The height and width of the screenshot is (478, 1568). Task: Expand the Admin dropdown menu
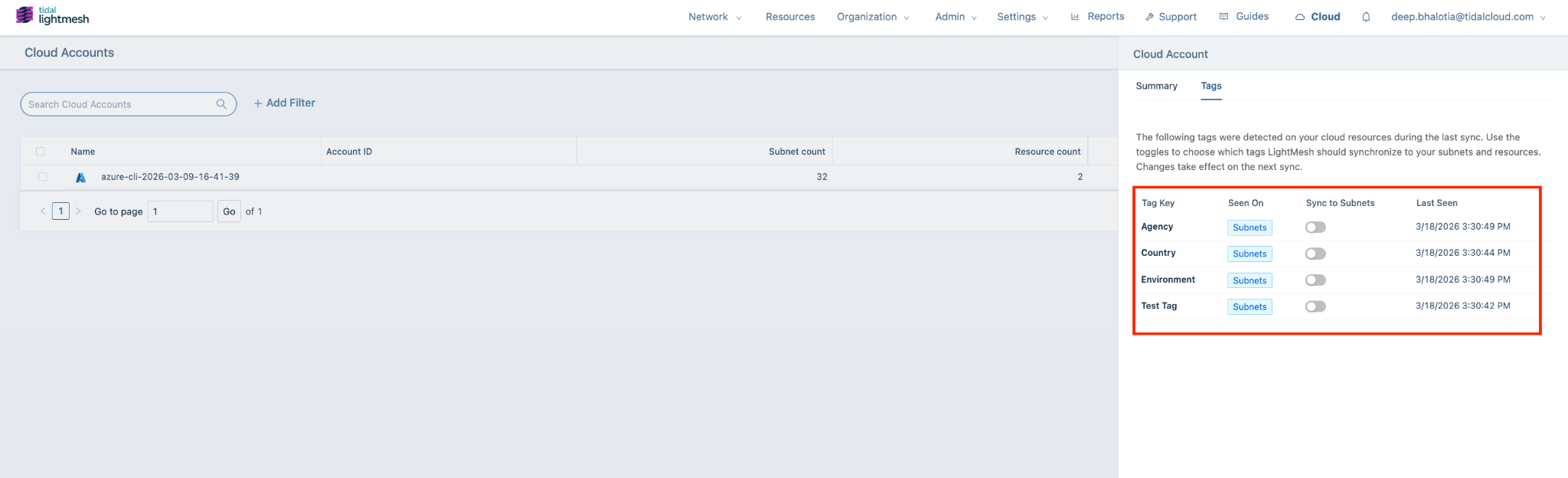pos(955,17)
